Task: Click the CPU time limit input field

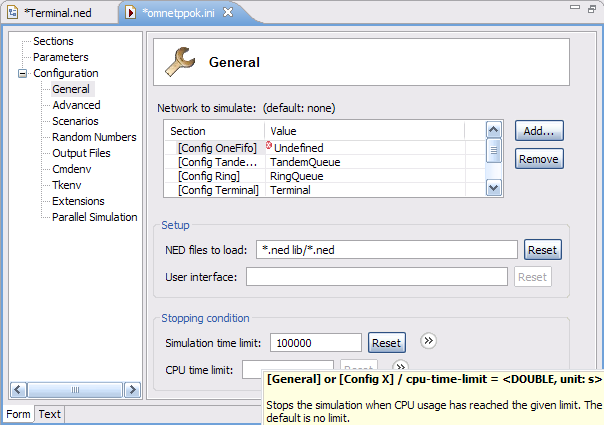Action: pyautogui.click(x=288, y=370)
